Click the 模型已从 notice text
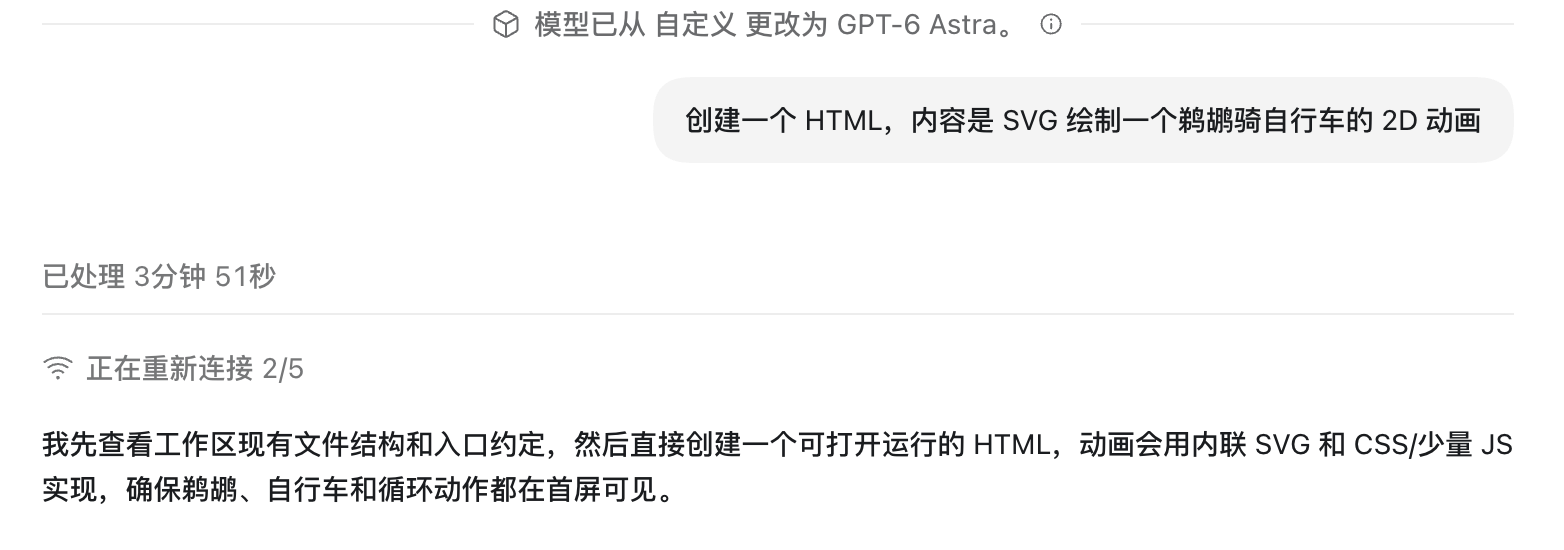1564x550 pixels. click(x=590, y=25)
